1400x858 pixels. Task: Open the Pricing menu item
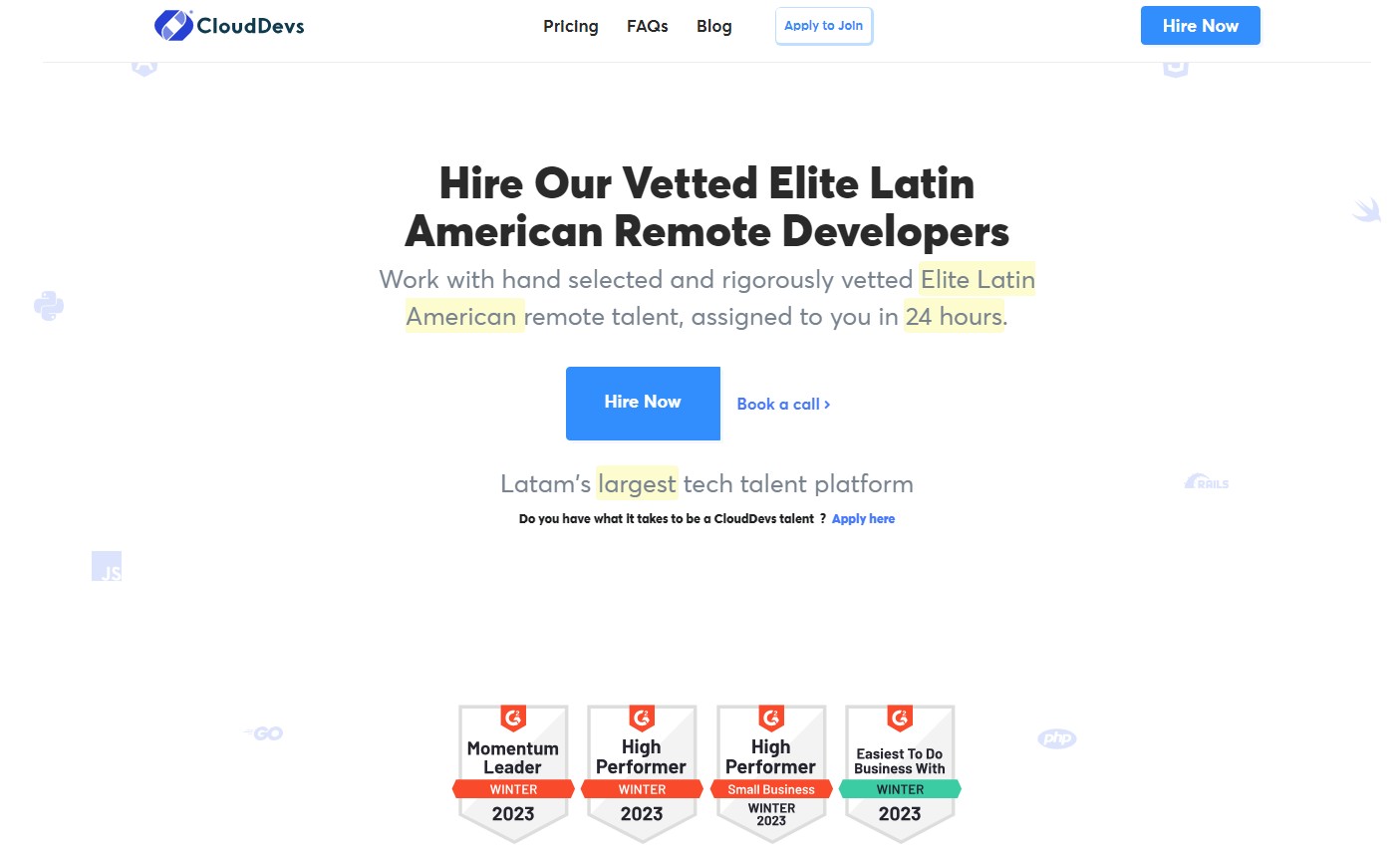click(x=571, y=26)
